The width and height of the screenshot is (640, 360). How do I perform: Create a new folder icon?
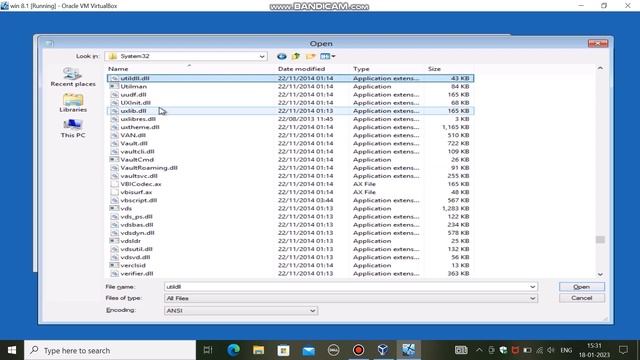click(311, 56)
